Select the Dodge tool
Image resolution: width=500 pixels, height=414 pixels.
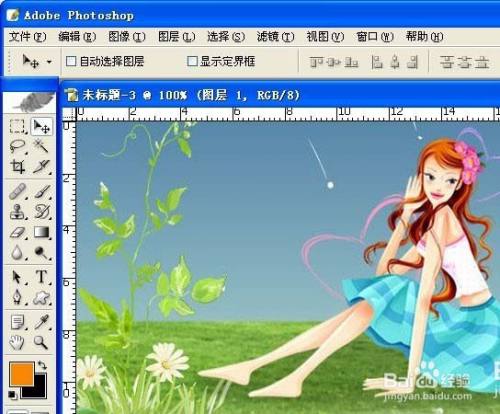(x=42, y=252)
